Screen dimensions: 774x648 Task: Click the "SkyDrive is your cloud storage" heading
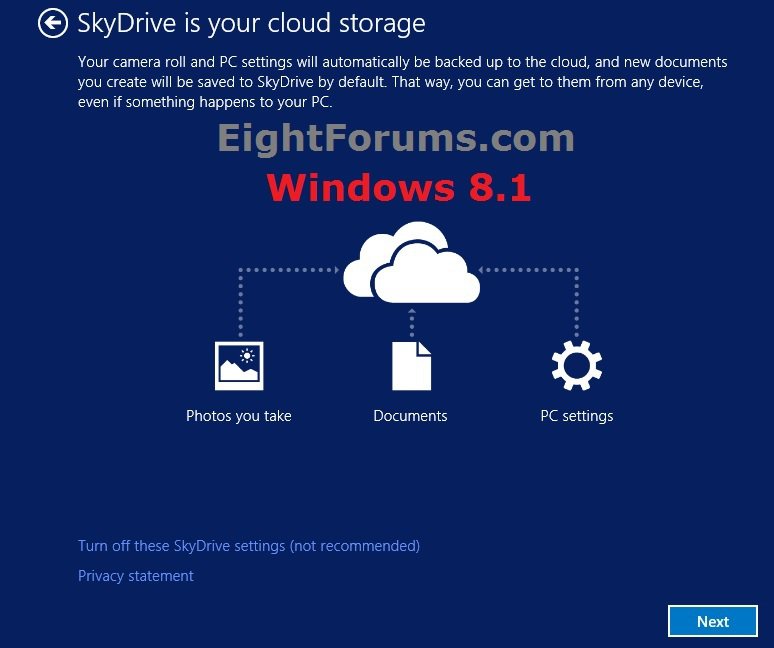[251, 23]
